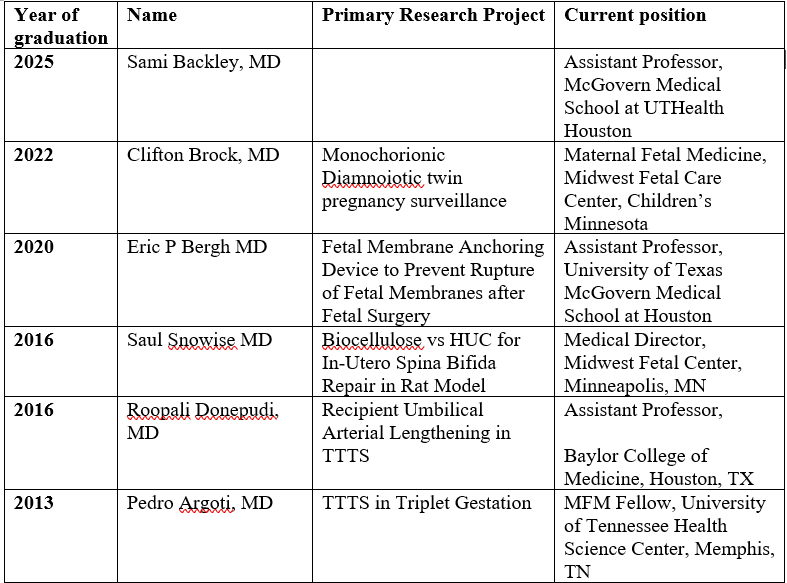Viewport: 787px width, 583px height.
Task: Click the "Fetal Membrane Anchoring Device" project text
Action: [x=433, y=258]
